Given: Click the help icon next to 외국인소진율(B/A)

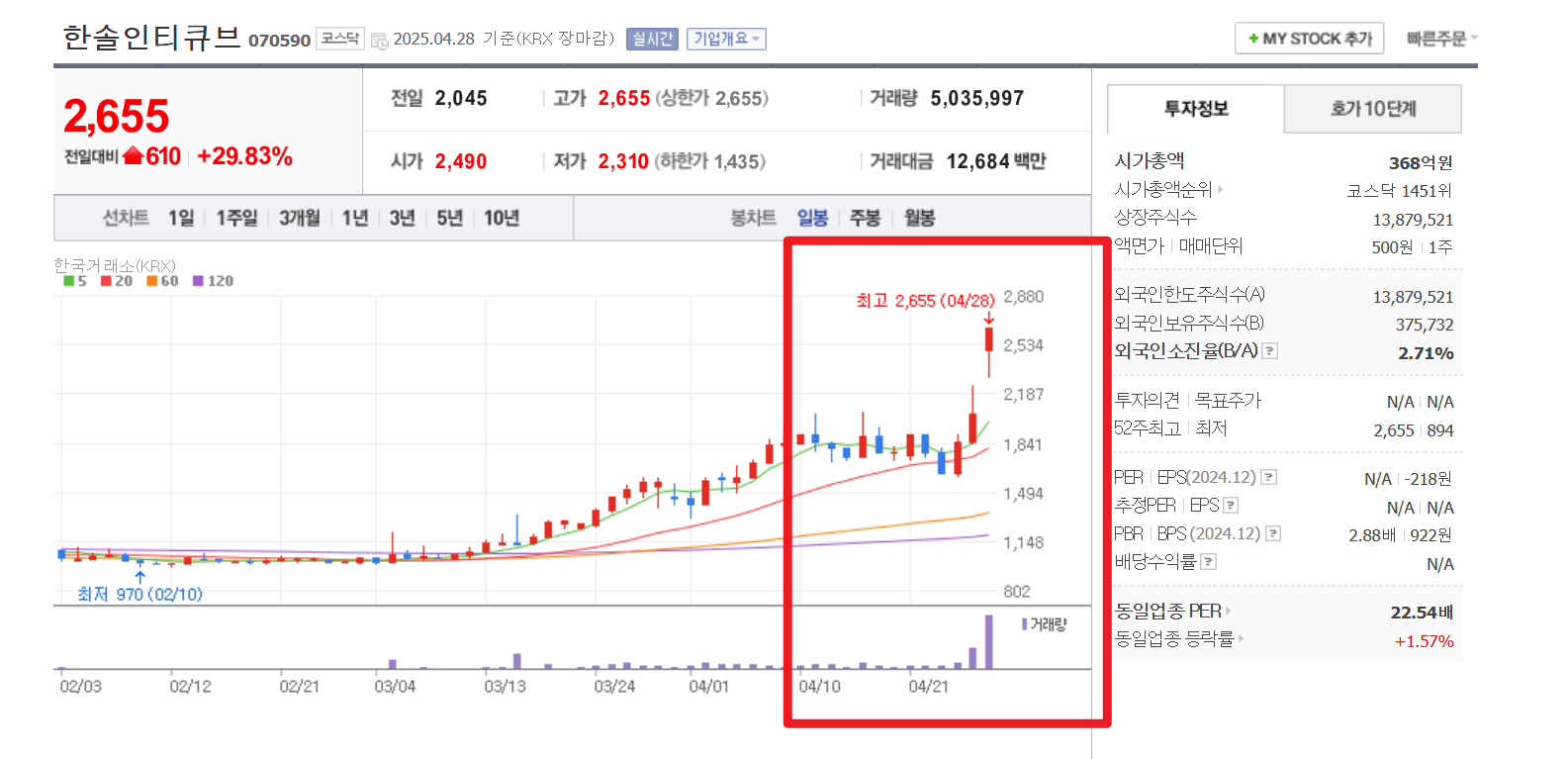Looking at the screenshot, I should (x=1270, y=351).
